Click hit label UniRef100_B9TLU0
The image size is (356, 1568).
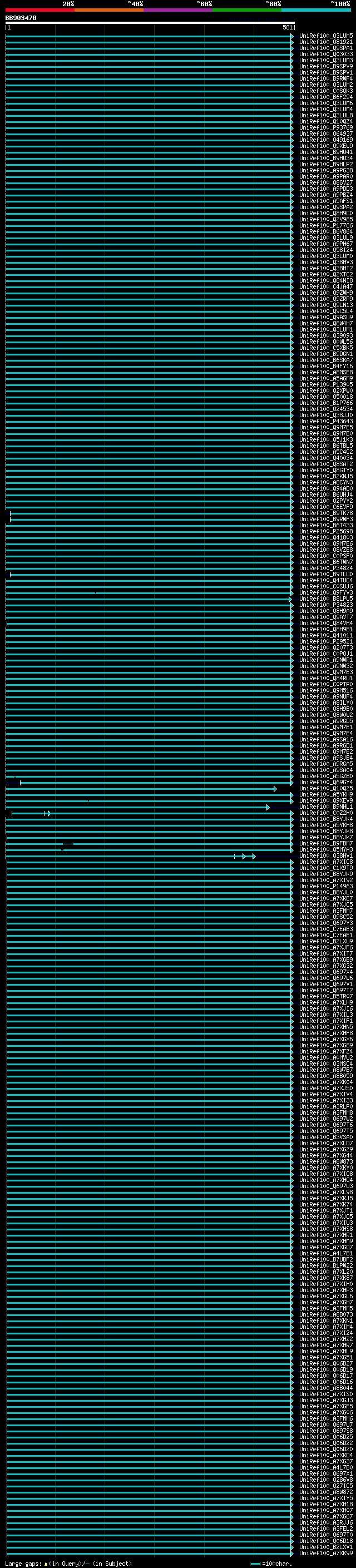click(326, 574)
